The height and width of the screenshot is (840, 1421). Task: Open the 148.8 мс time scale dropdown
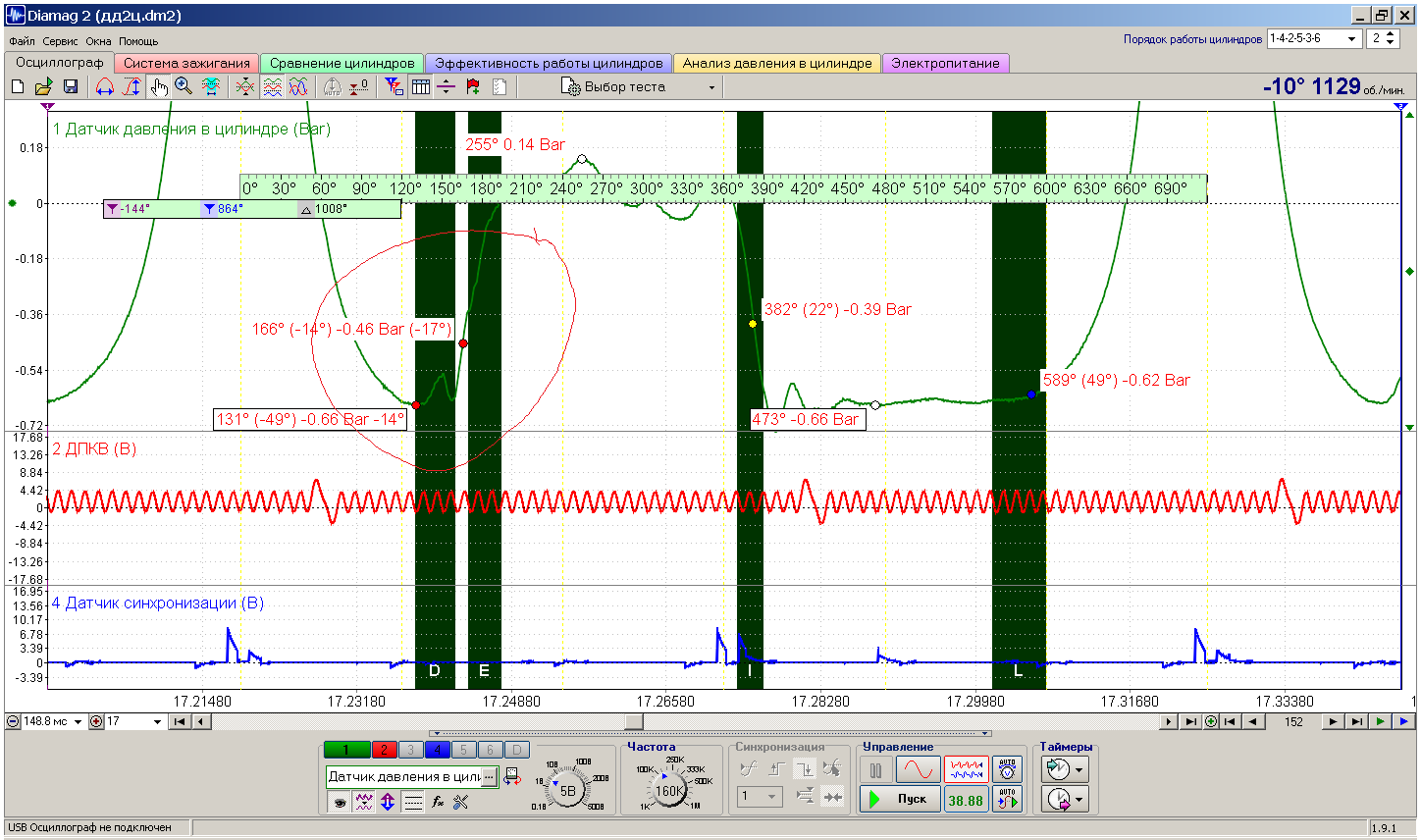point(79,721)
